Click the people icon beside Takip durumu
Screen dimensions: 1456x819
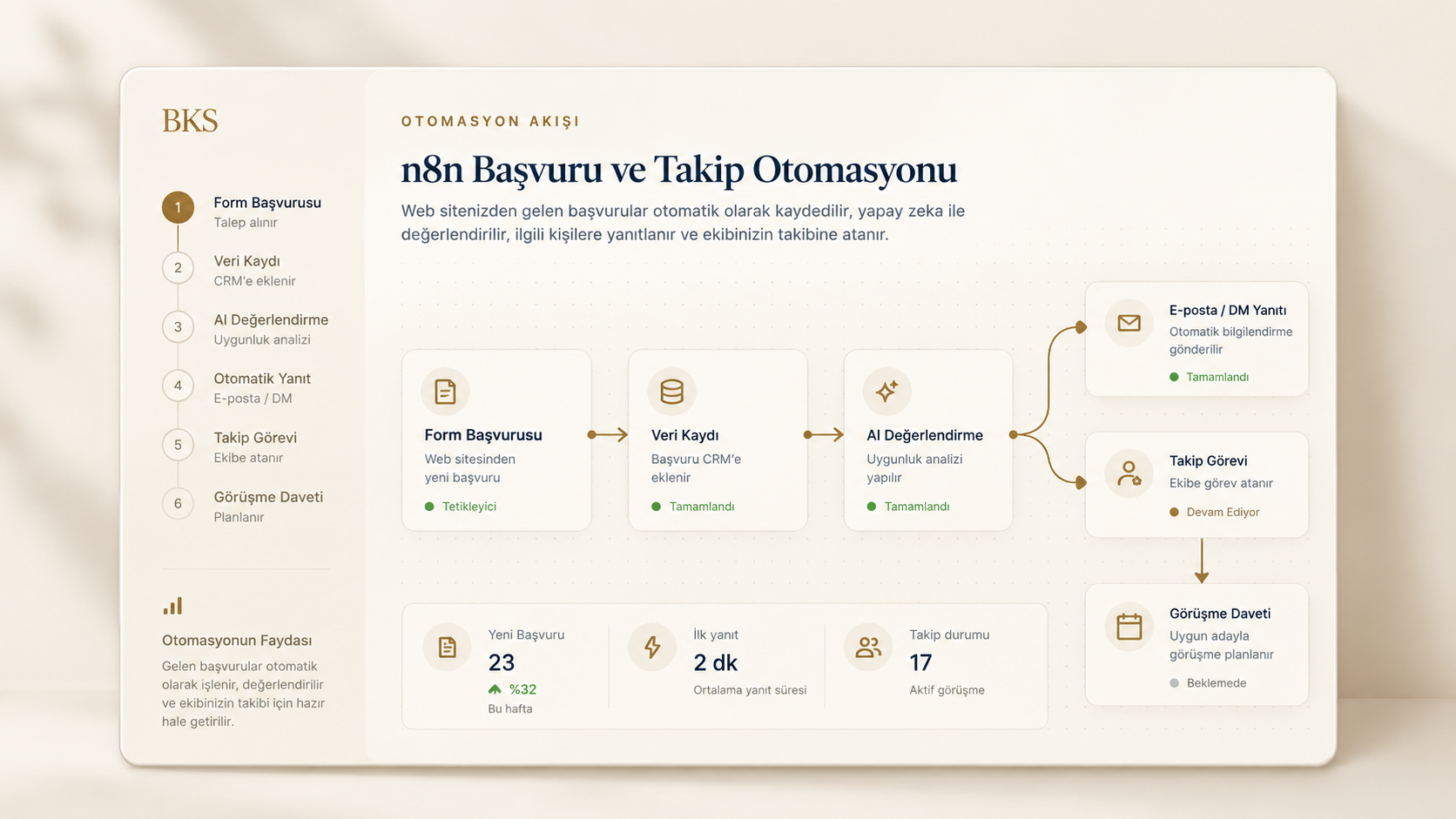(x=868, y=647)
